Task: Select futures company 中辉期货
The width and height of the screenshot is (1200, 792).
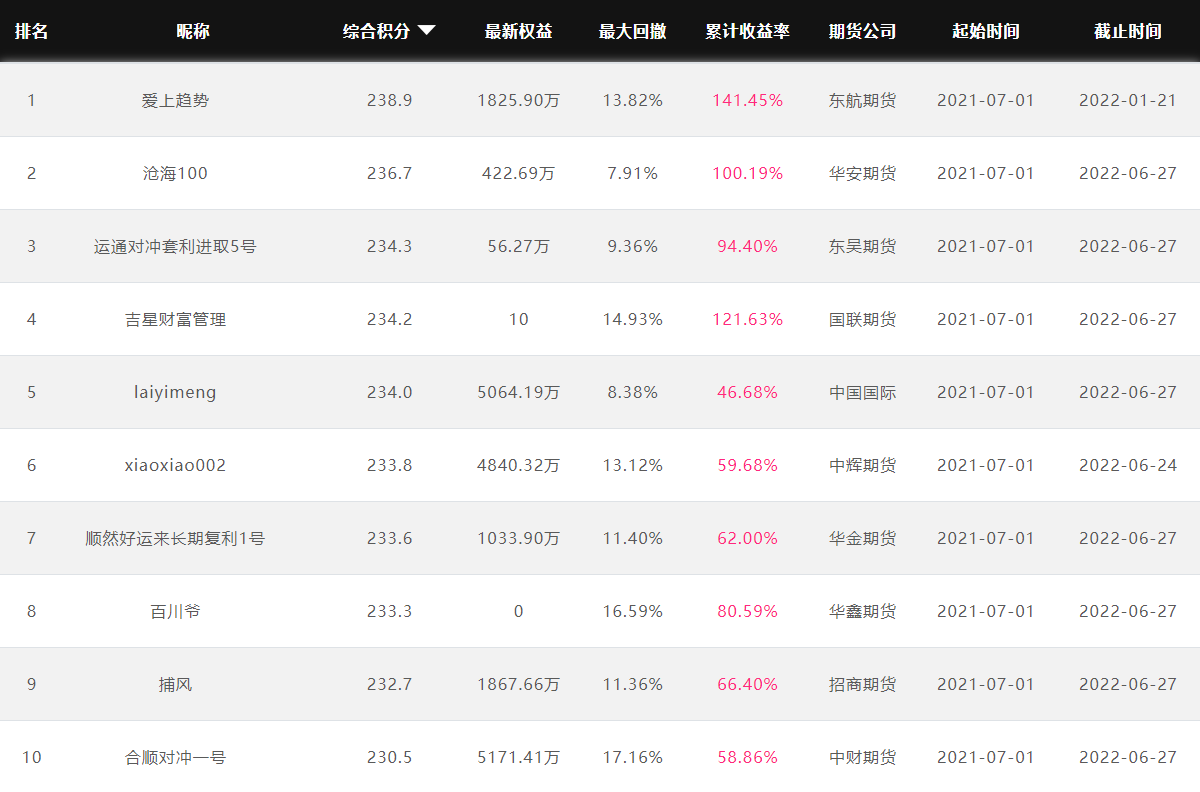Action: tap(863, 465)
